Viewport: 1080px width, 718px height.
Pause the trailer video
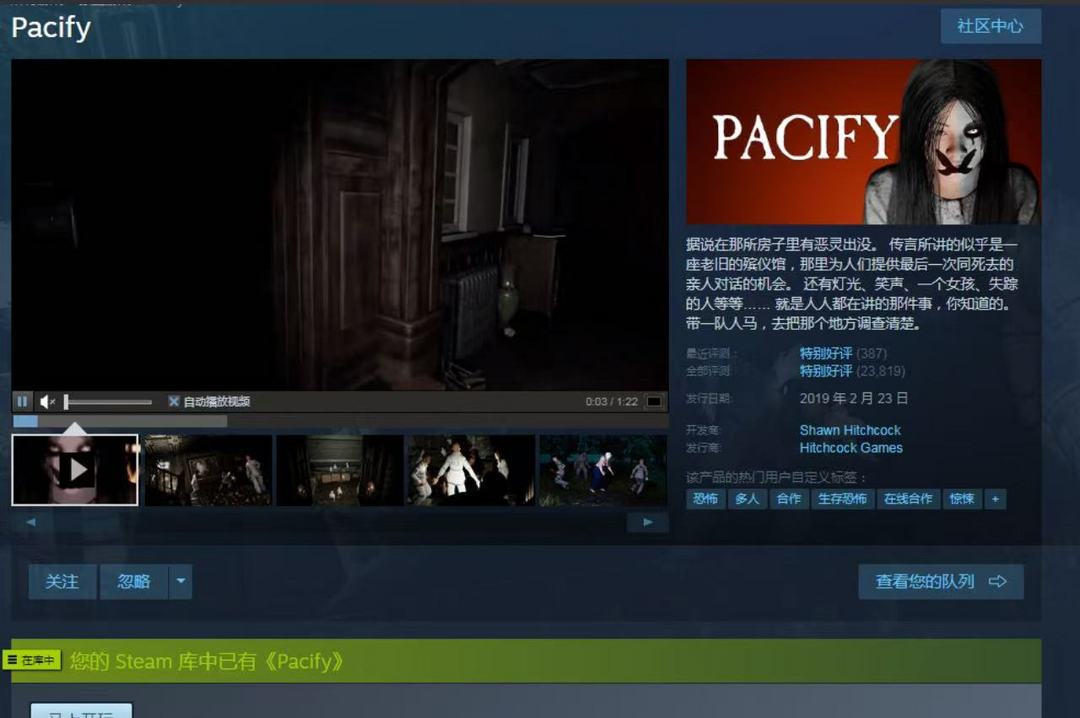pyautogui.click(x=22, y=401)
